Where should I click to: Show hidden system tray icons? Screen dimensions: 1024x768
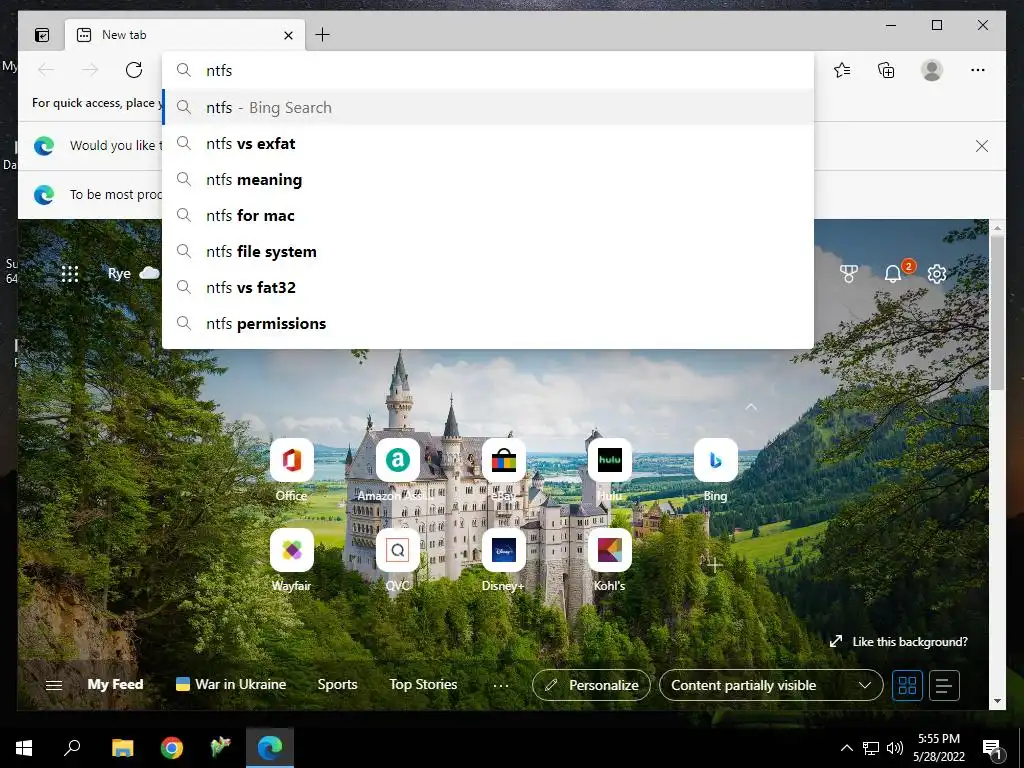tap(846, 748)
